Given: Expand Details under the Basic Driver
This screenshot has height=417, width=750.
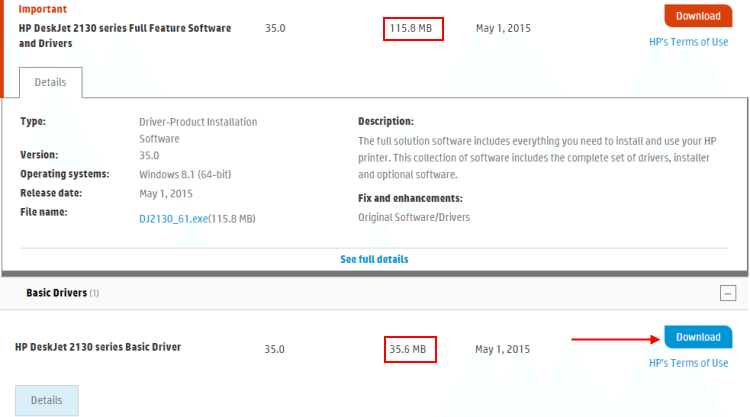Looking at the screenshot, I should pos(47,400).
